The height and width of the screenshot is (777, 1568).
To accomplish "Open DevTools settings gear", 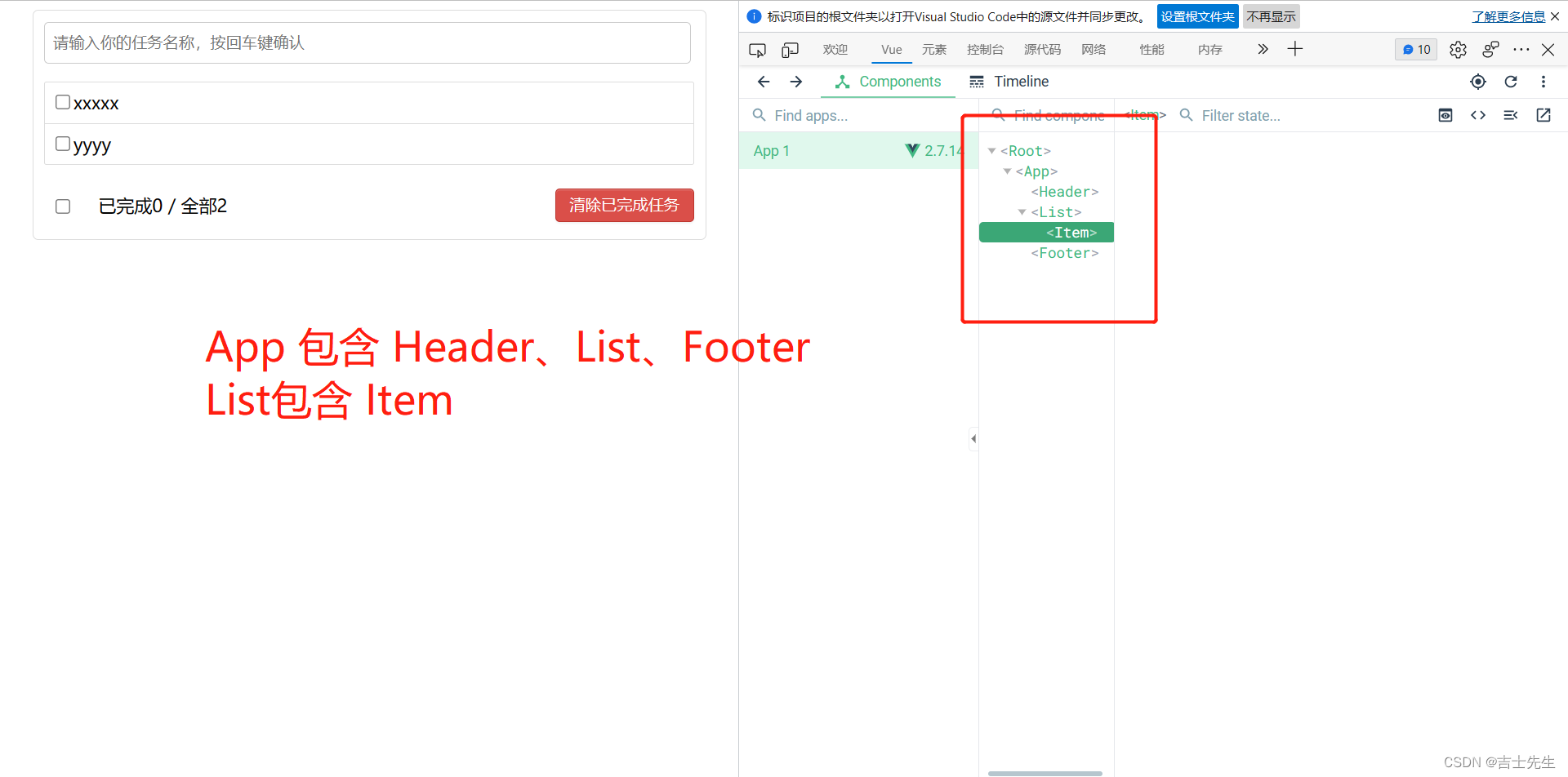I will point(1458,50).
